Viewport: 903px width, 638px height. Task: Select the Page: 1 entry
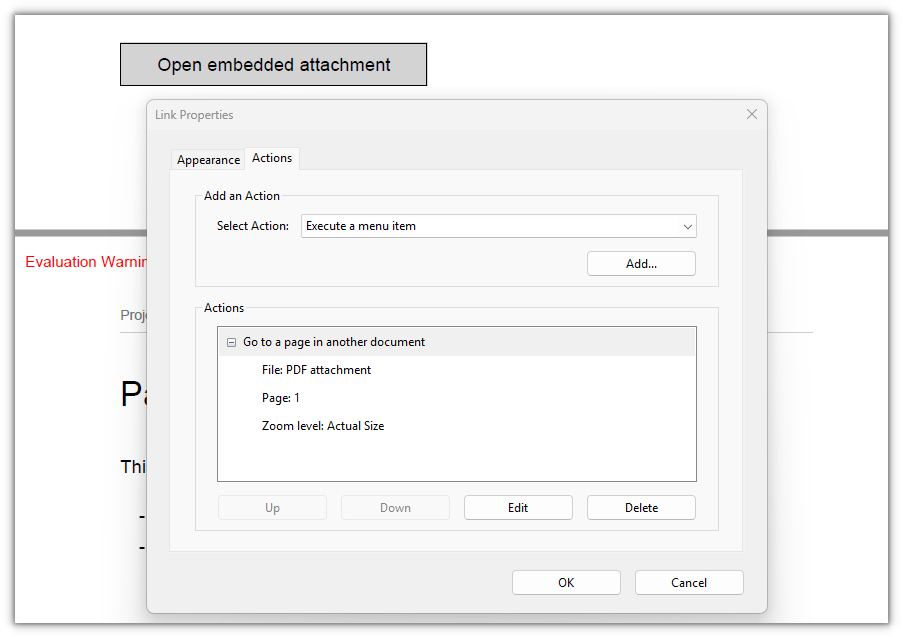click(280, 398)
